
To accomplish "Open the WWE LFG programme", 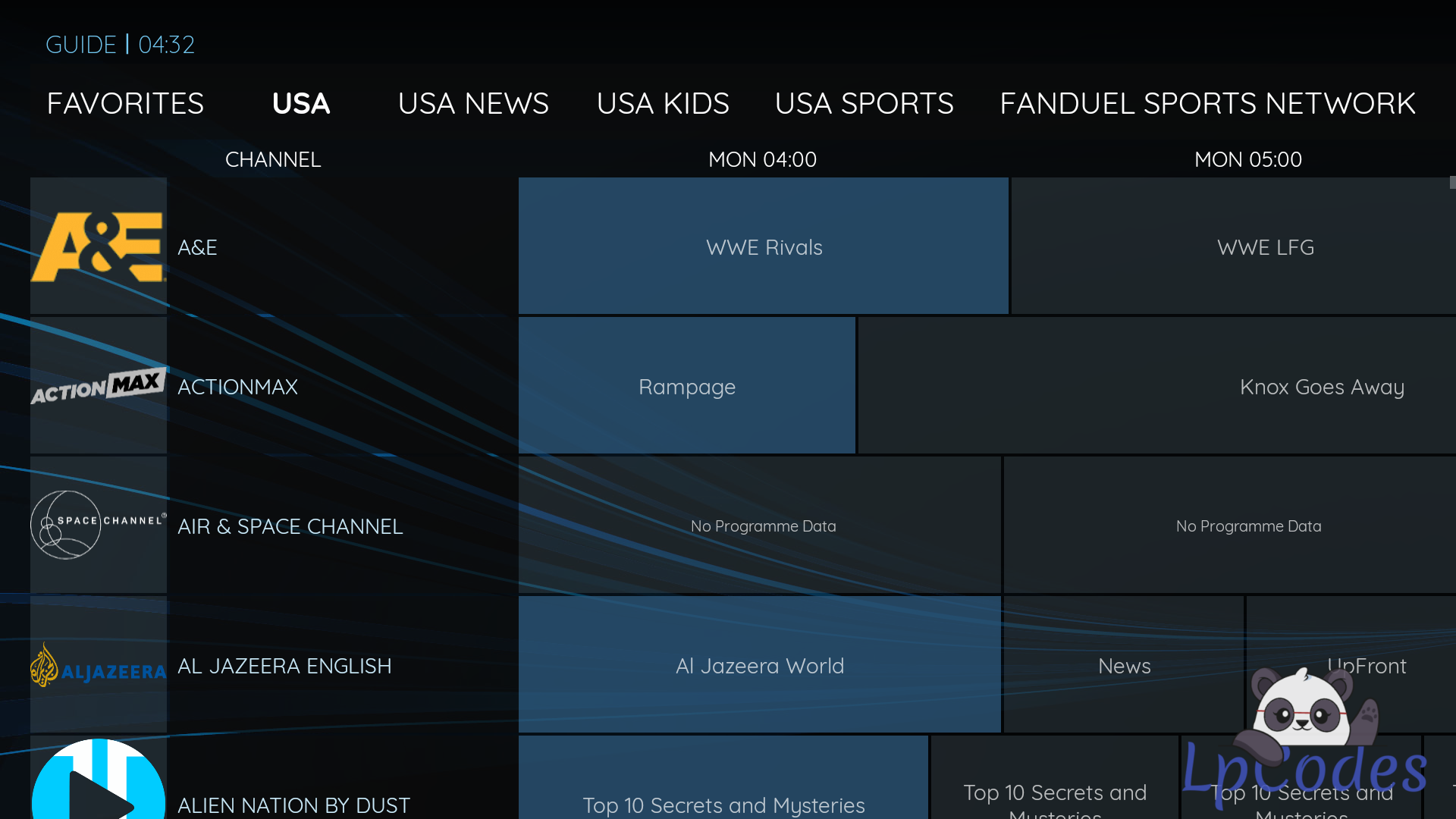I will pyautogui.click(x=1234, y=246).
